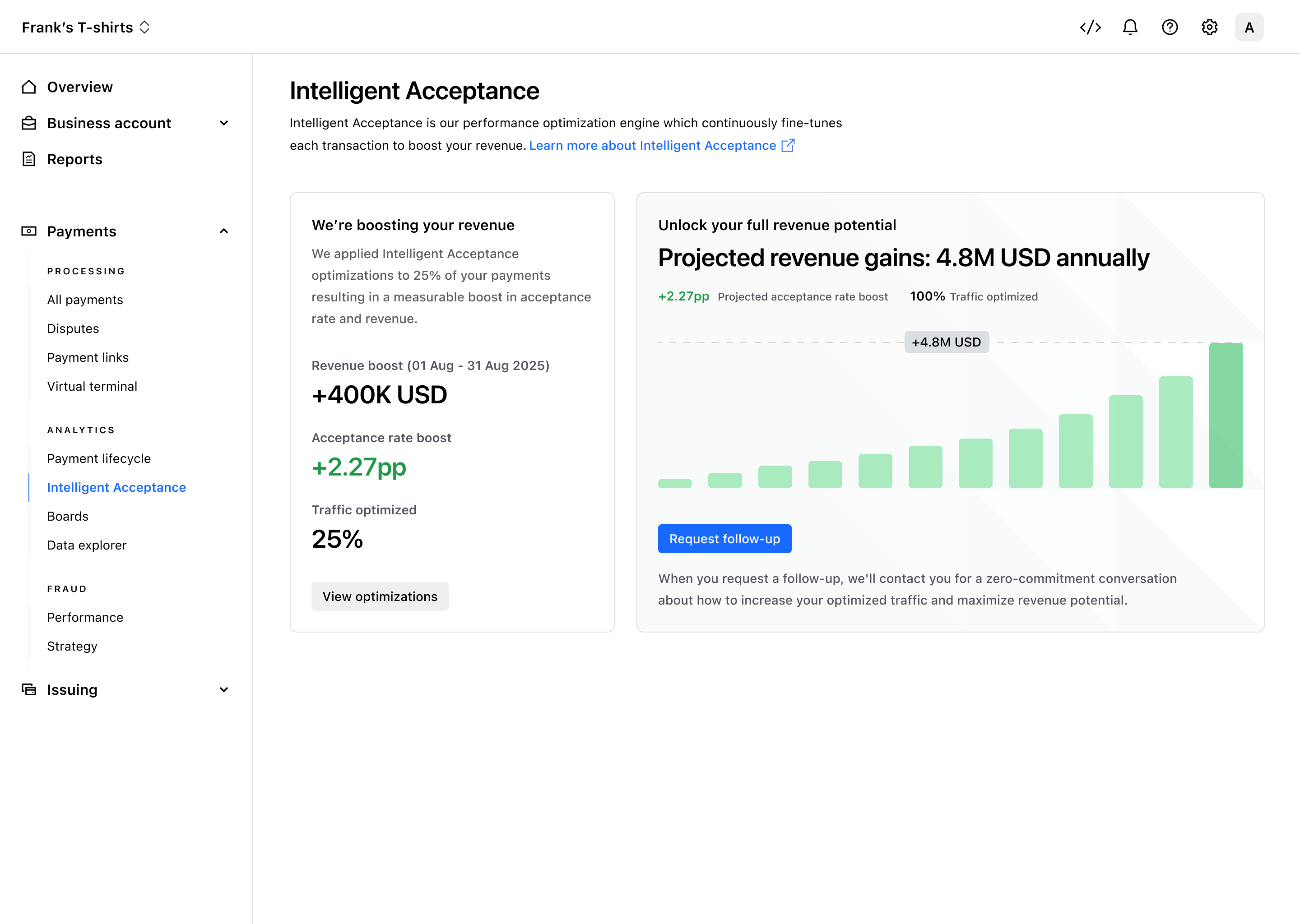Image resolution: width=1300 pixels, height=924 pixels.
Task: Open Boards
Action: click(x=68, y=516)
